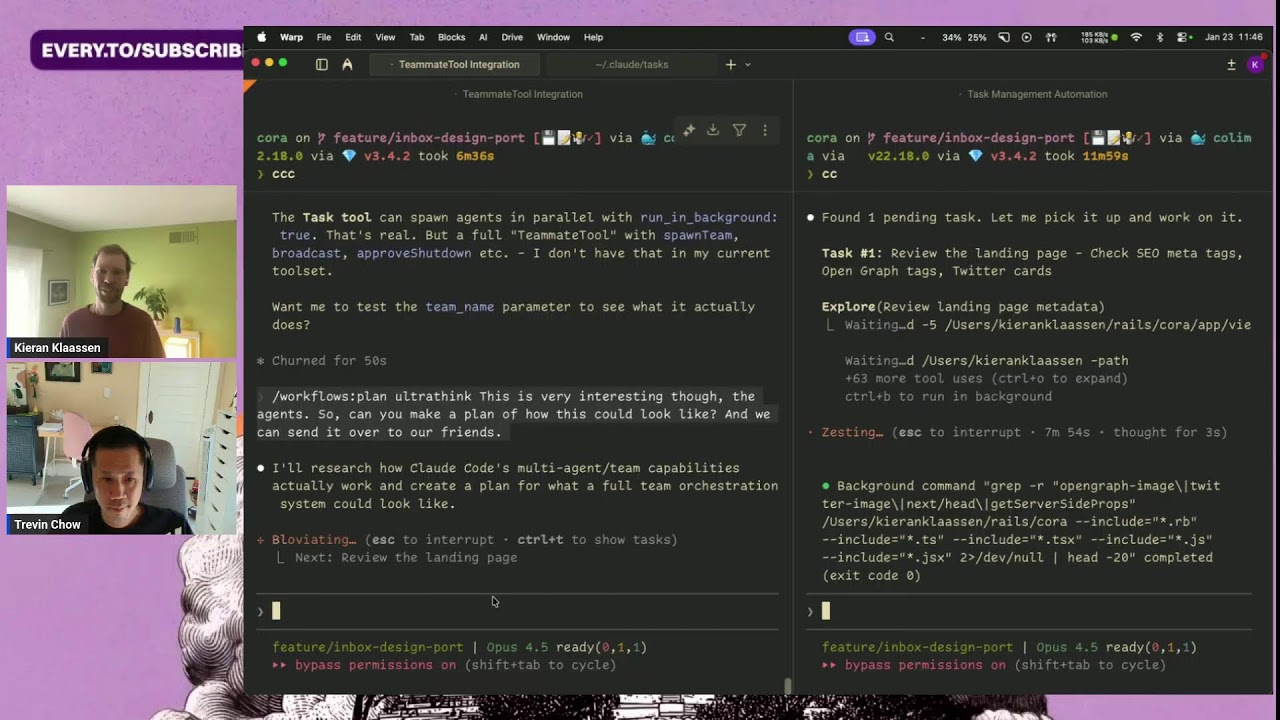Click the 'ccc' command in left pane
The width and height of the screenshot is (1280, 720).
283,174
